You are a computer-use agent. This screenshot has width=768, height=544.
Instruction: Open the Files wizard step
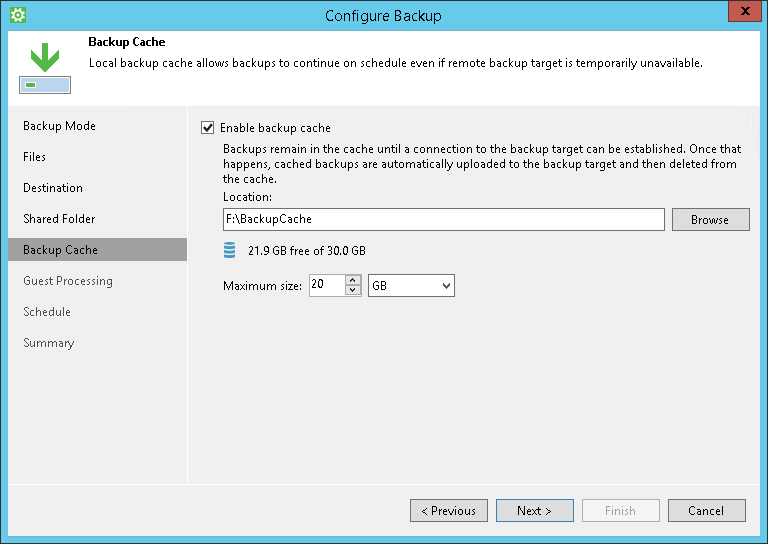35,157
